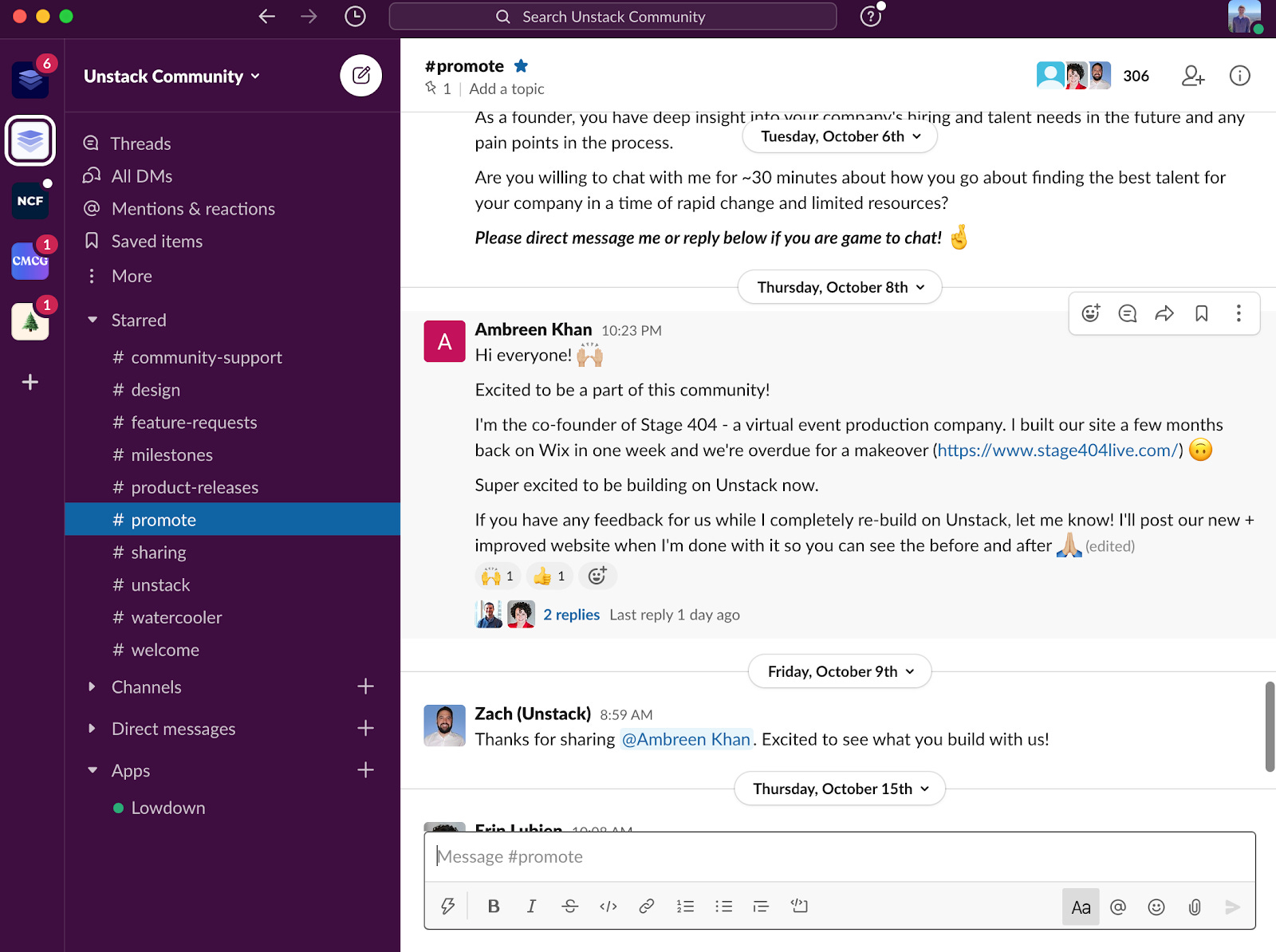Screen dimensions: 1276x952
Task: Star toggle for the #promote channel
Action: pyautogui.click(x=521, y=66)
